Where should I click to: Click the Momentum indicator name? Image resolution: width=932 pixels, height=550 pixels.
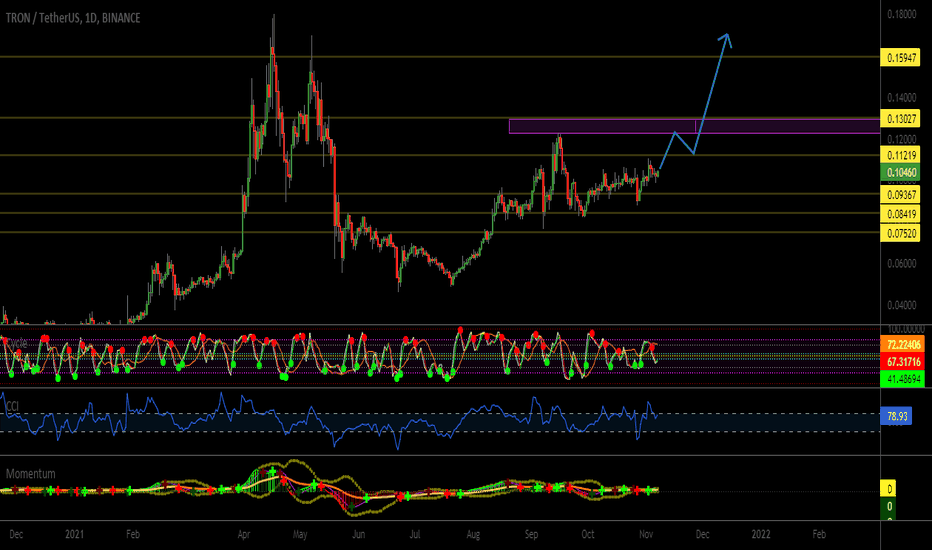pos(30,474)
